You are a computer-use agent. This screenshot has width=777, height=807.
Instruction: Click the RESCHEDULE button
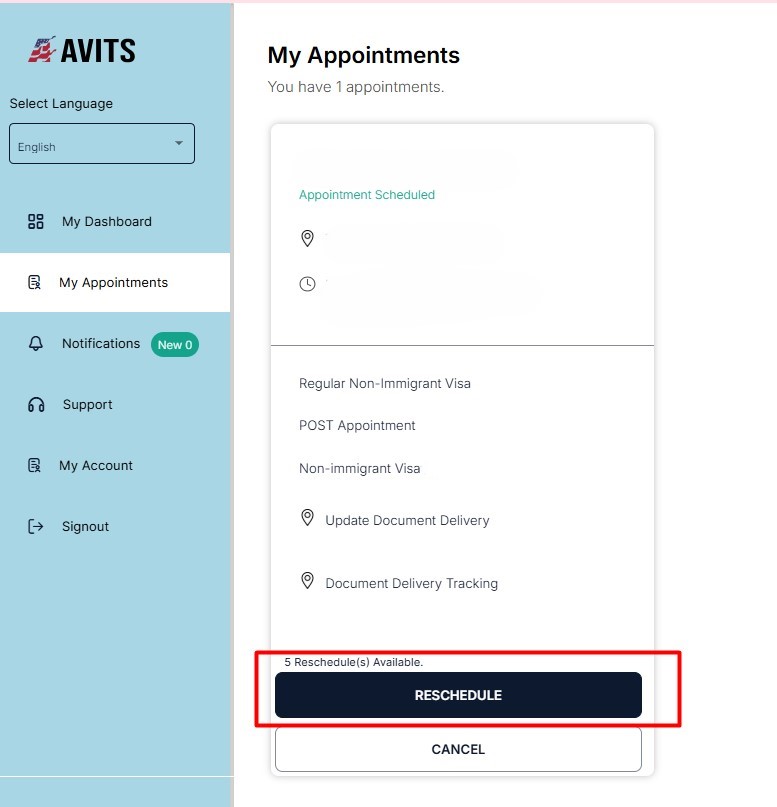tap(458, 694)
